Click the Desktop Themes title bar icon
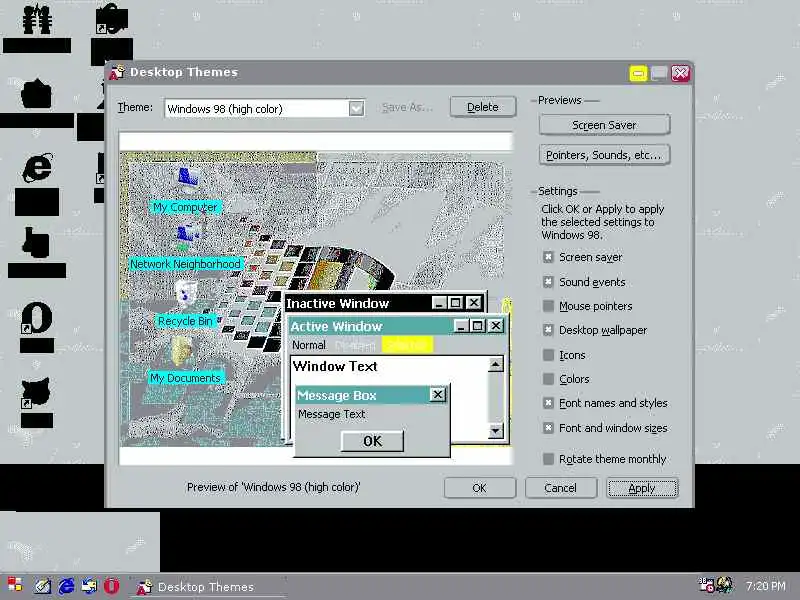This screenshot has height=600, width=800. (117, 72)
